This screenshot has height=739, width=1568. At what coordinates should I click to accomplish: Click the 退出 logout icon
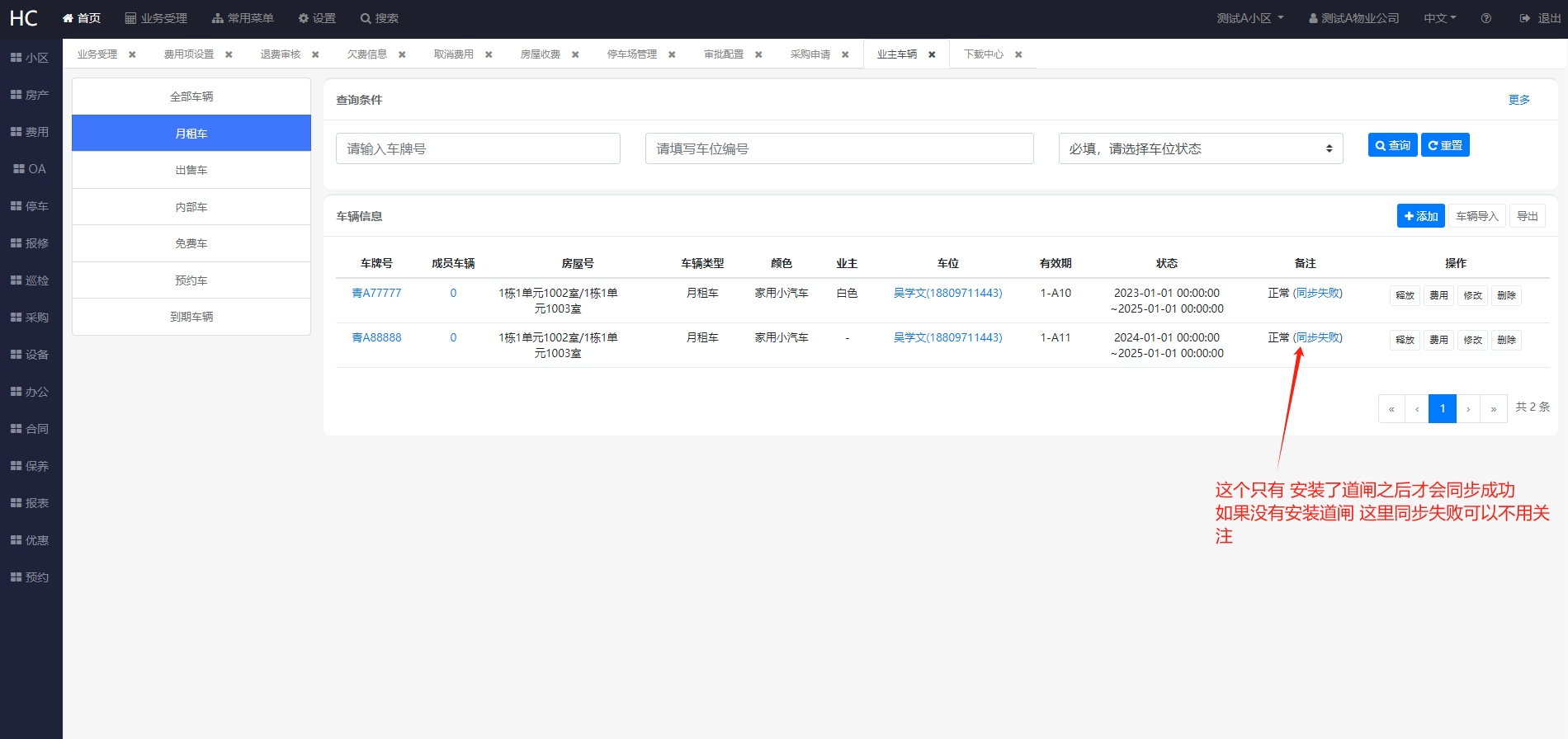coord(1524,18)
